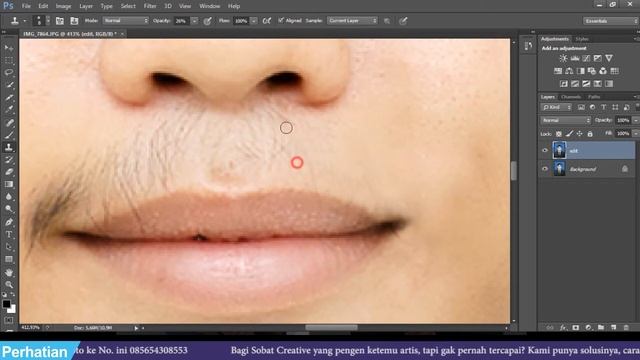Select the Hand tool
The width and height of the screenshot is (640, 360).
point(9,272)
